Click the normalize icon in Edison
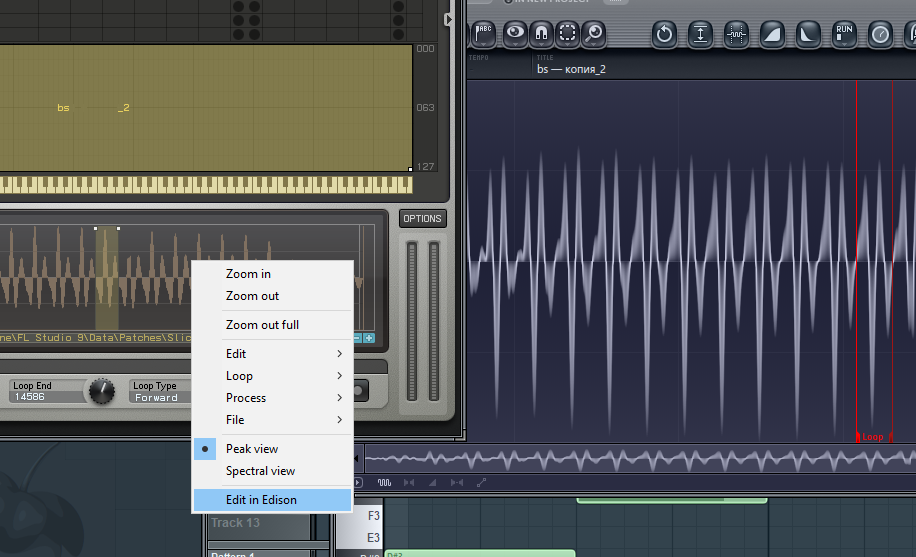The width and height of the screenshot is (916, 557). 700,34
